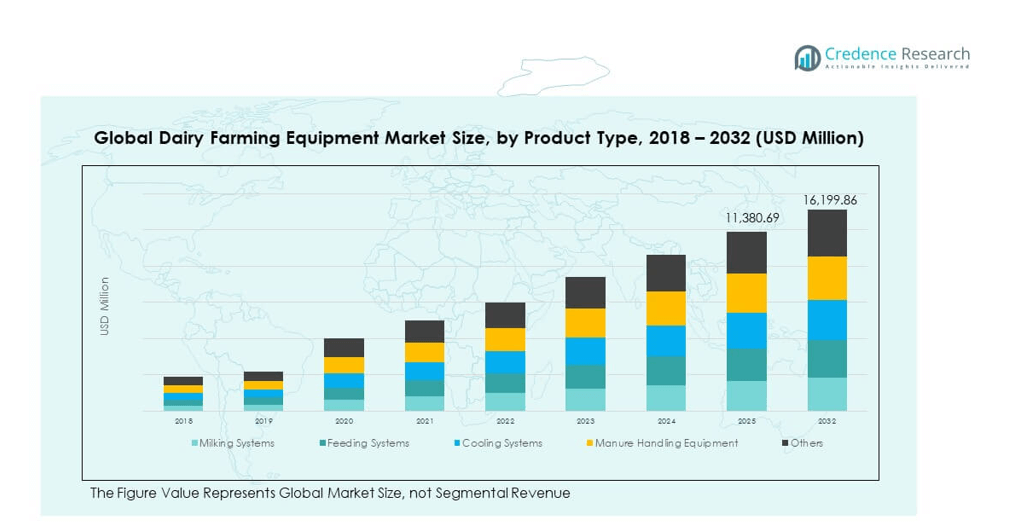1033x532 pixels.
Task: Click the Manure Handling Equipment legend label
Action: click(666, 443)
